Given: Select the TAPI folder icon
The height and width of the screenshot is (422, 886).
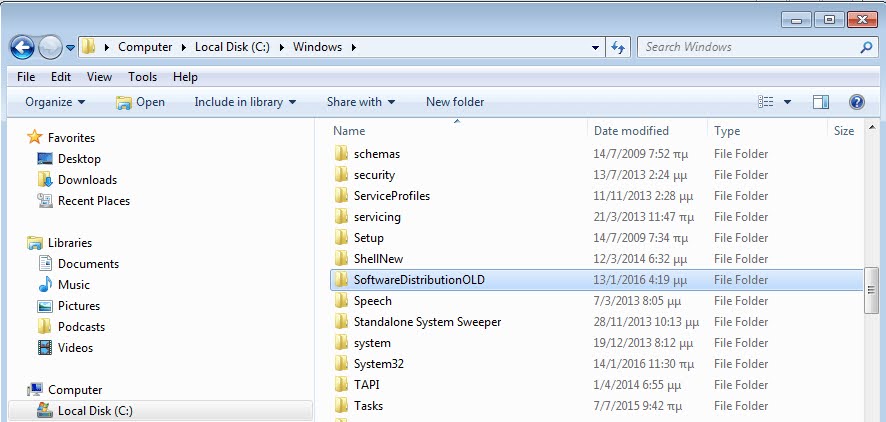Looking at the screenshot, I should 341,384.
